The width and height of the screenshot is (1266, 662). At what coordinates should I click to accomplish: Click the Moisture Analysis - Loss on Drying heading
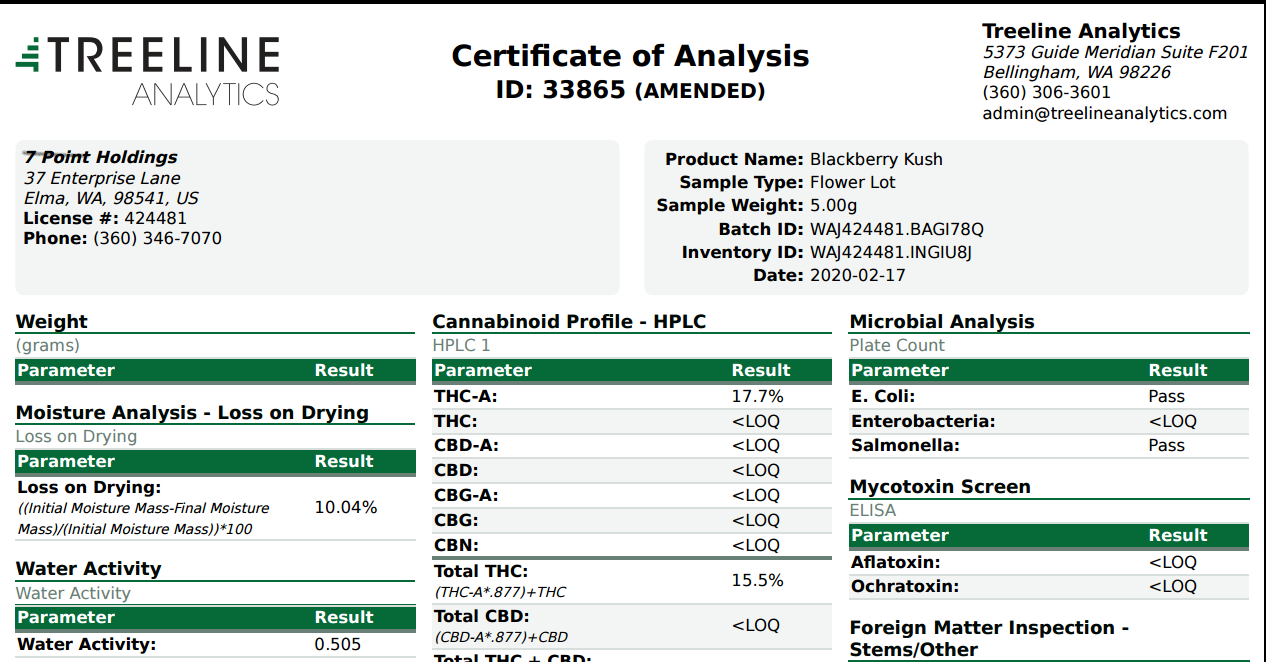coord(192,412)
